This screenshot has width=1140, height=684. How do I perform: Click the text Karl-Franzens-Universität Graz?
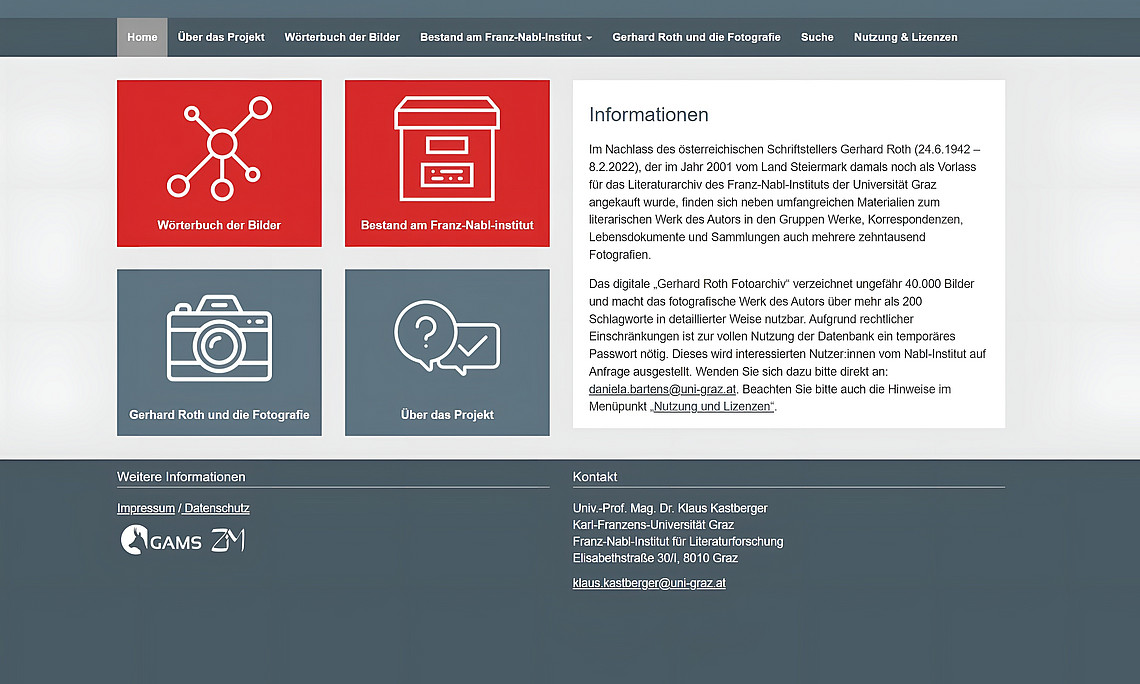(x=654, y=525)
